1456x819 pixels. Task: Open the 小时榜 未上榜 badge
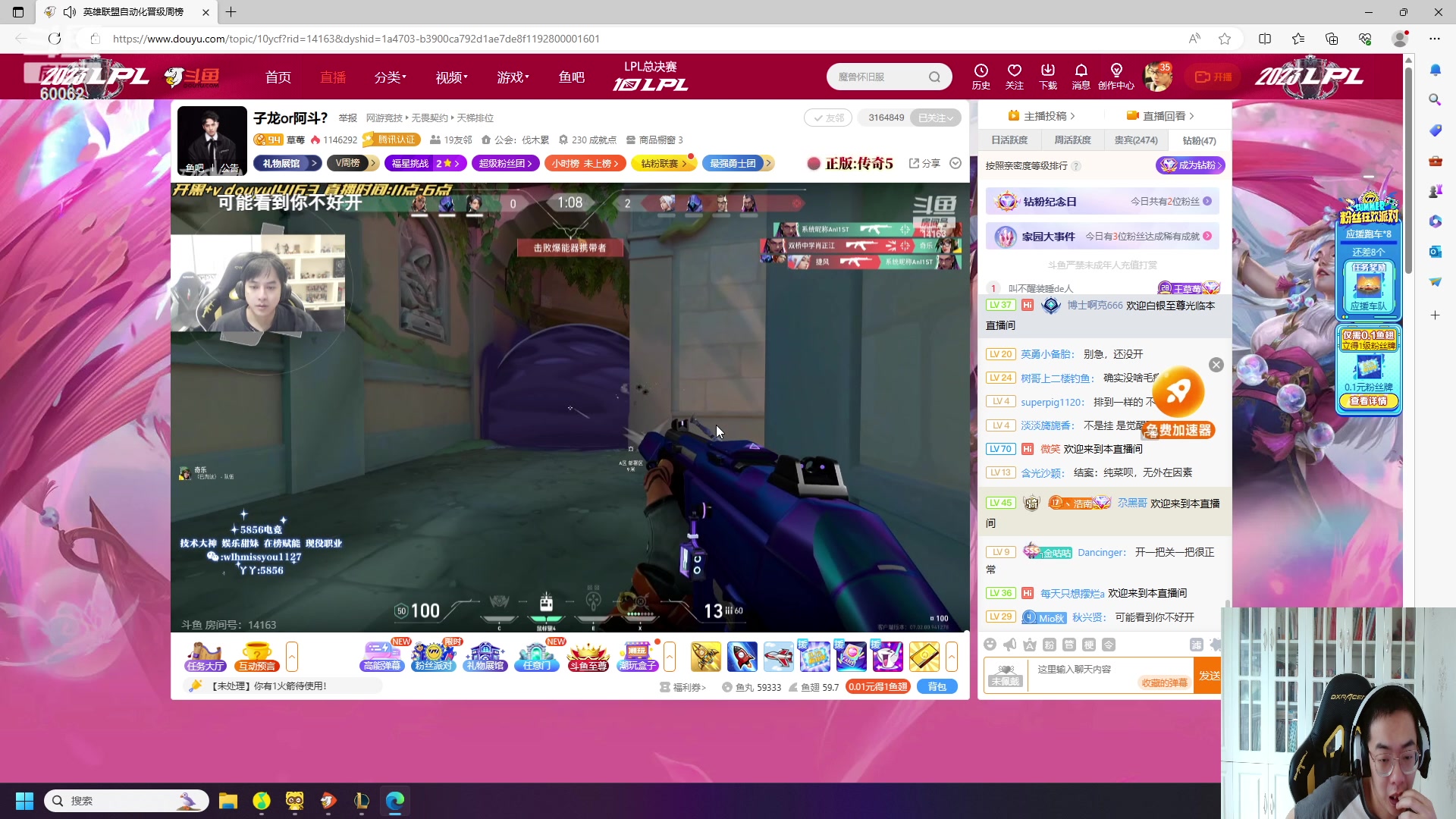pos(585,163)
